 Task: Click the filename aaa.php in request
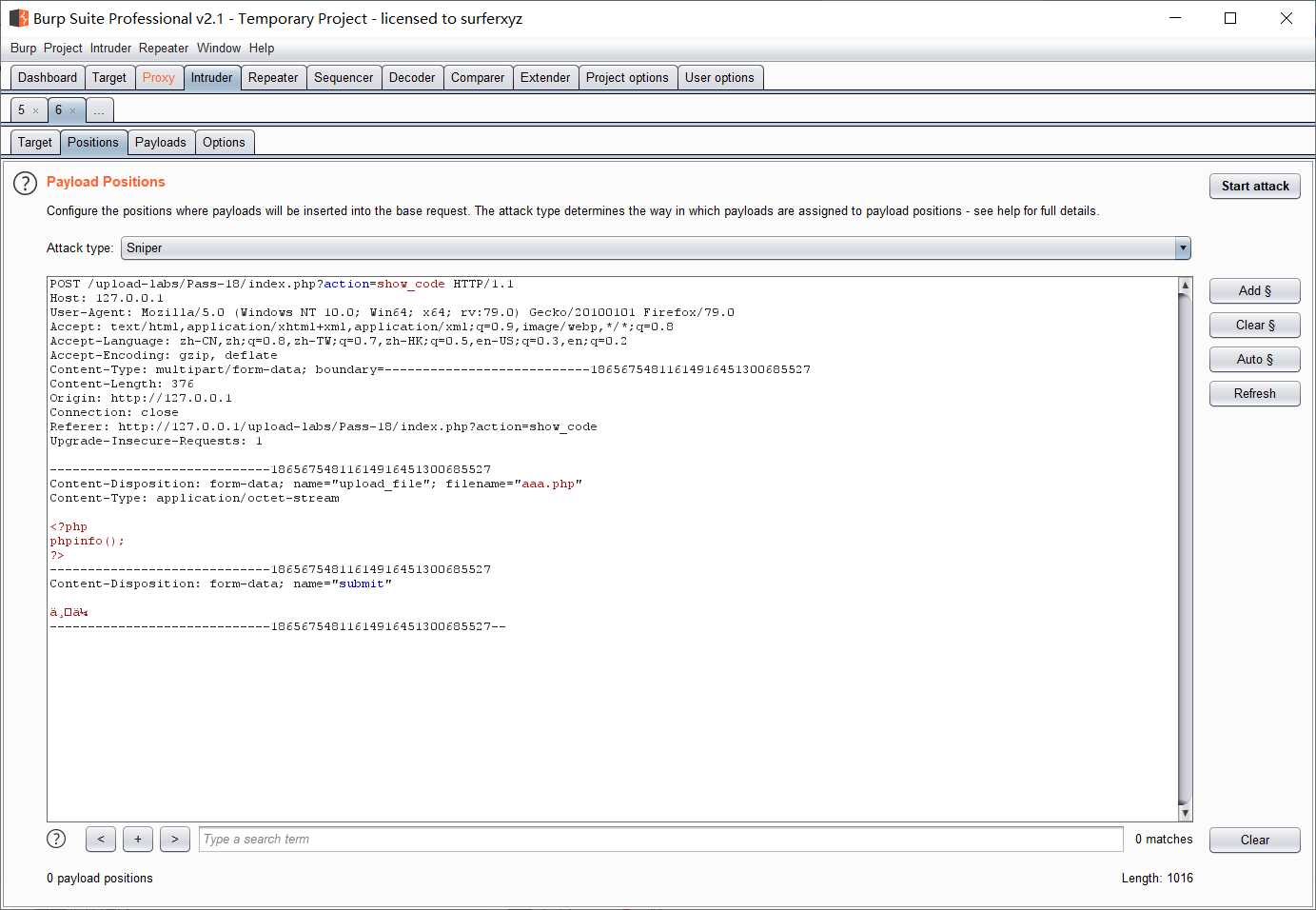point(548,484)
